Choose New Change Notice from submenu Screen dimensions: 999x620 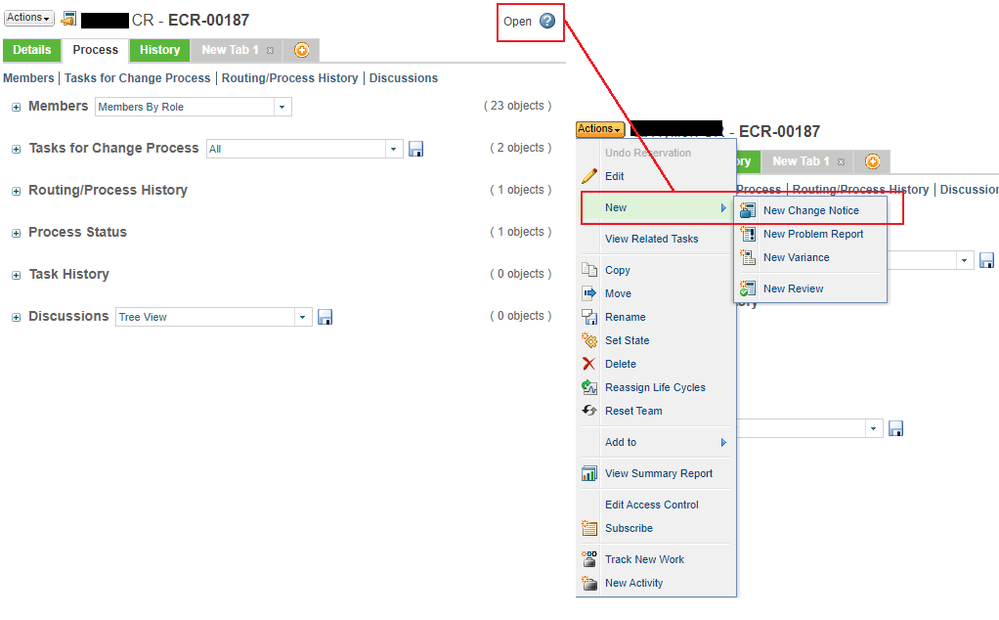point(810,210)
